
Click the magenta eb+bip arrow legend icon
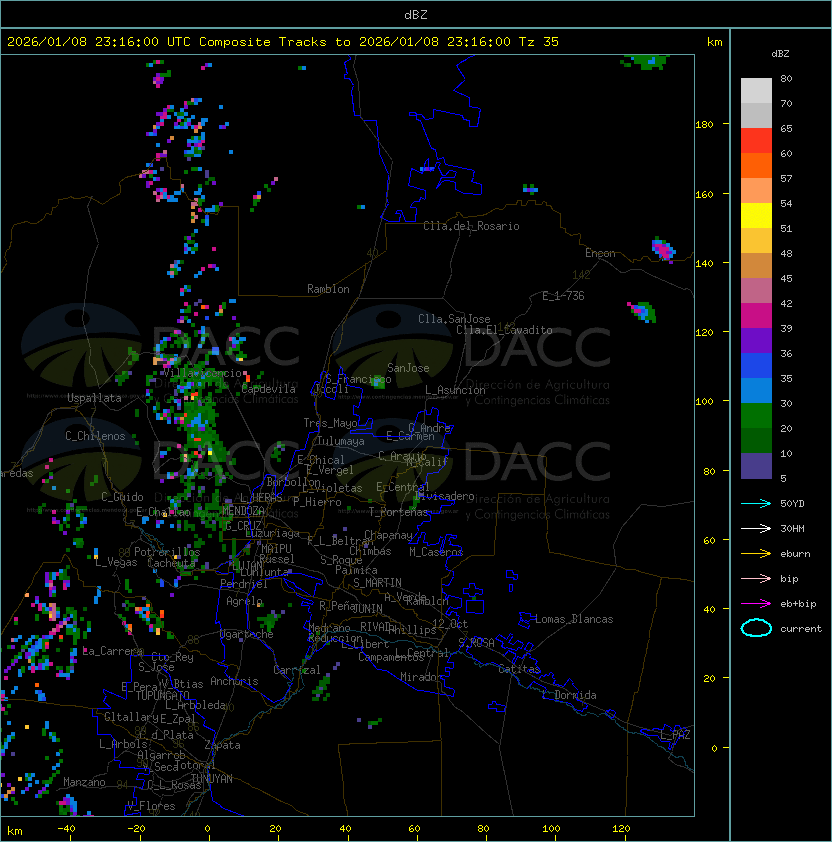756,604
